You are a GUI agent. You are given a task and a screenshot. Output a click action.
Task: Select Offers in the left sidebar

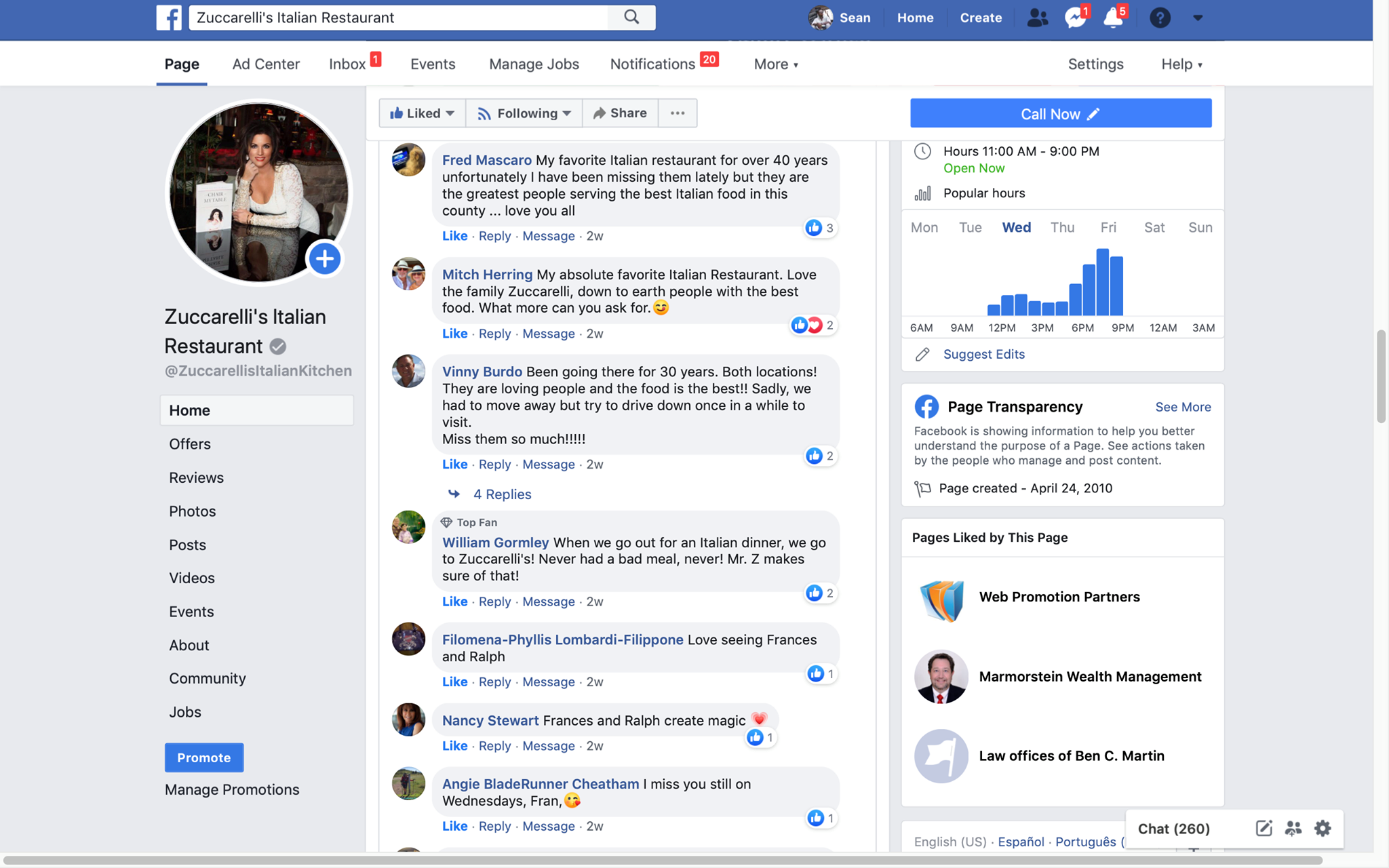coord(190,444)
